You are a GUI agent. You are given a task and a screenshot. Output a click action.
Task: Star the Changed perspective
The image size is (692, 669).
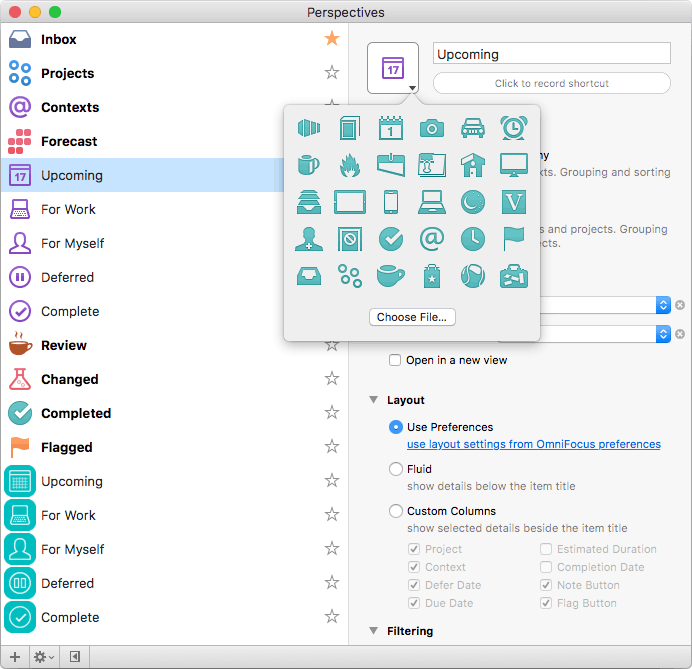click(332, 379)
